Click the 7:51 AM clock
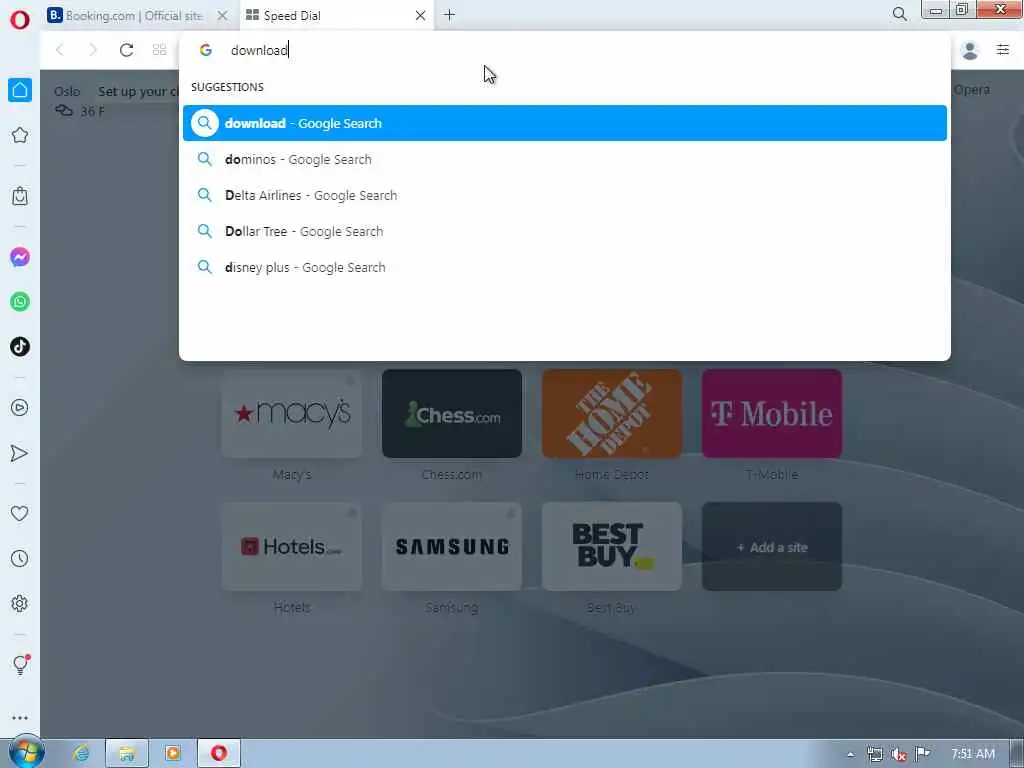This screenshot has height=768, width=1024. pos(973,754)
